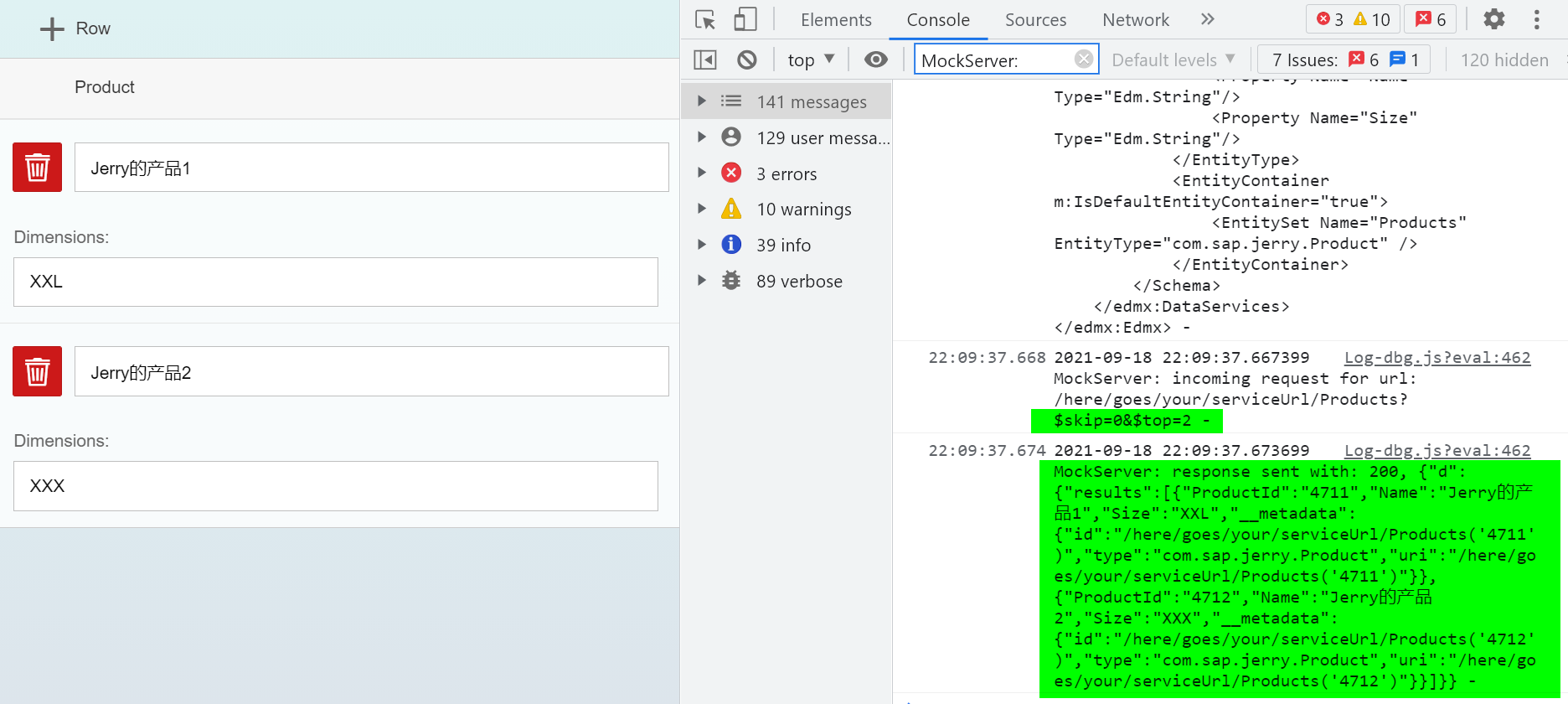Open Log-dbg.js link for response sent

pyautogui.click(x=1437, y=451)
